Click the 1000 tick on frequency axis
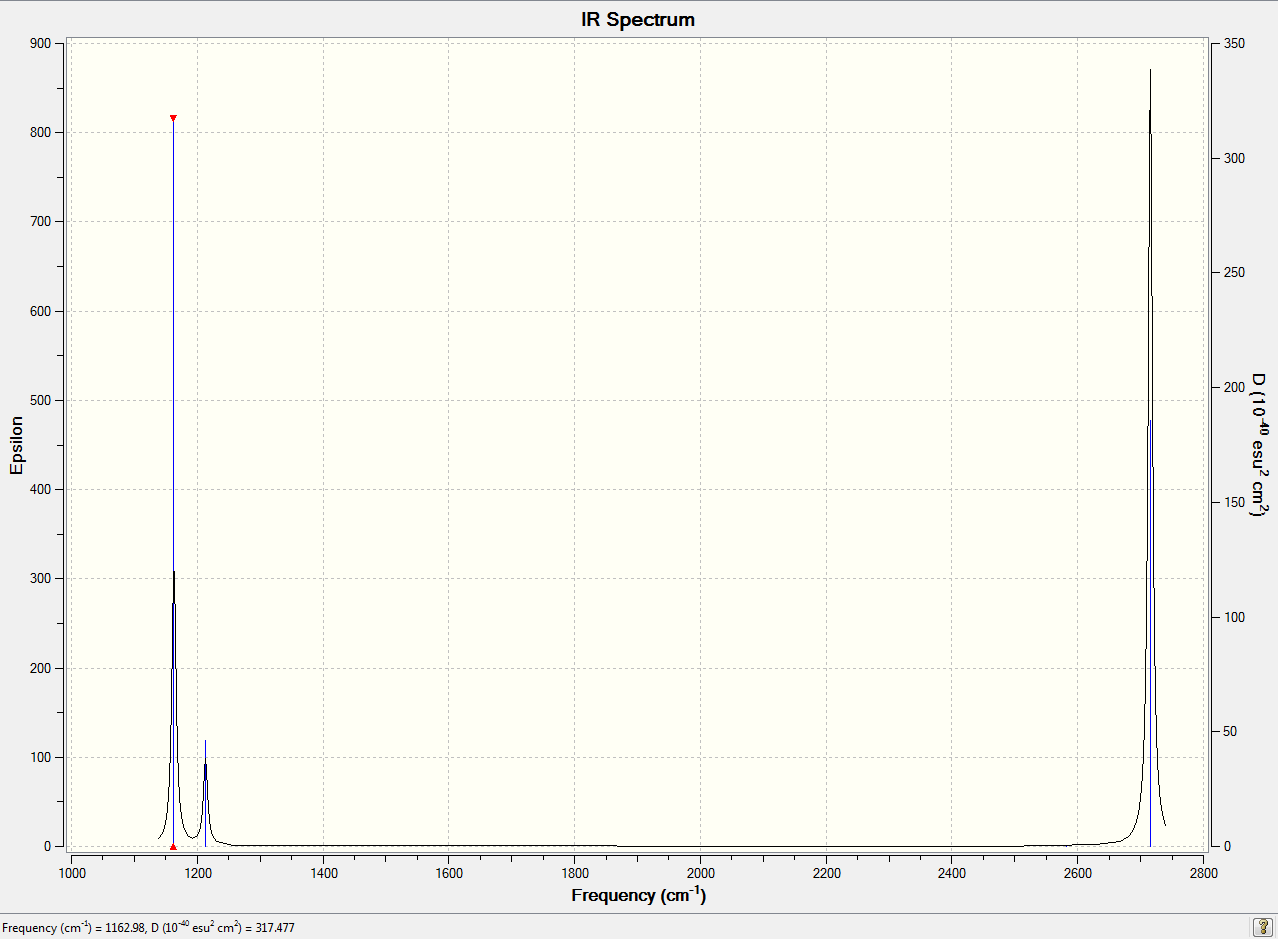1278x939 pixels. click(71, 873)
